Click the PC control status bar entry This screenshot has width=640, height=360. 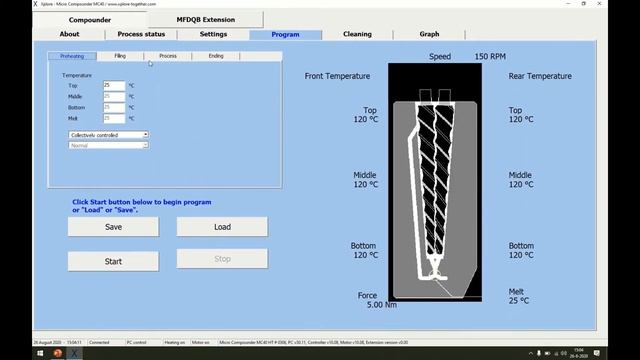[136, 342]
